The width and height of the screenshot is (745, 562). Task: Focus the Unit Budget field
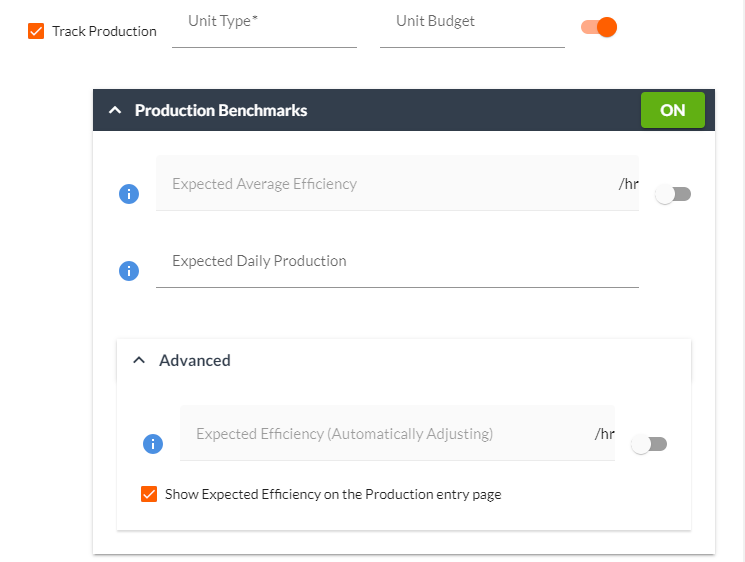pyautogui.click(x=472, y=28)
